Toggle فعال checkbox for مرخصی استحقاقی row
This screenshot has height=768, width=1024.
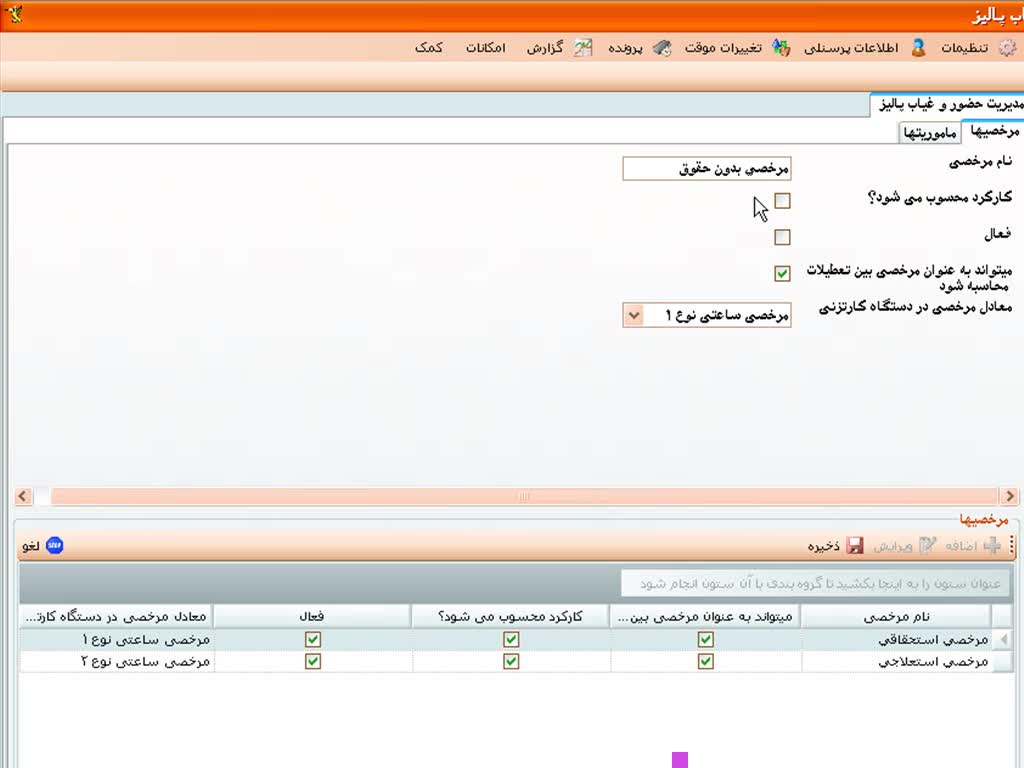313,639
